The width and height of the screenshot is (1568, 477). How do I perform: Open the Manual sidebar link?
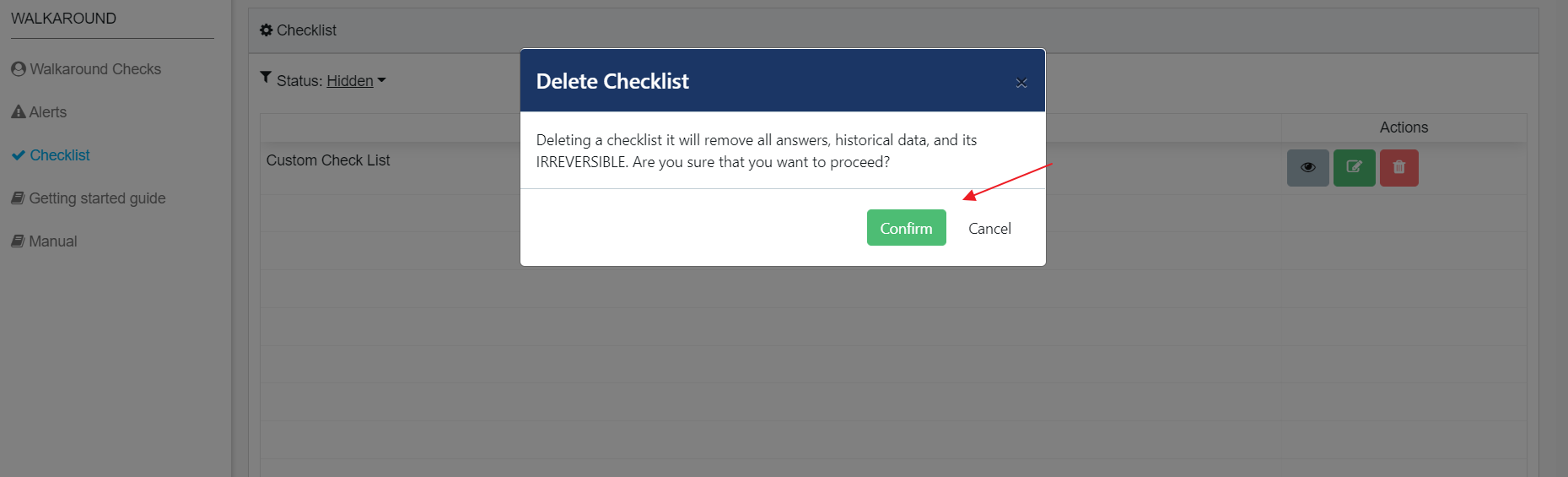pyautogui.click(x=44, y=241)
